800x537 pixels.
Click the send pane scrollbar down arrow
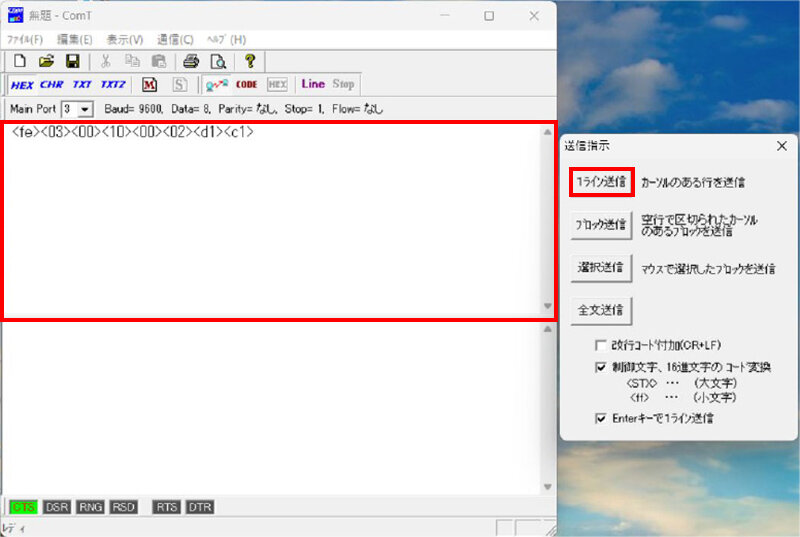[546, 307]
